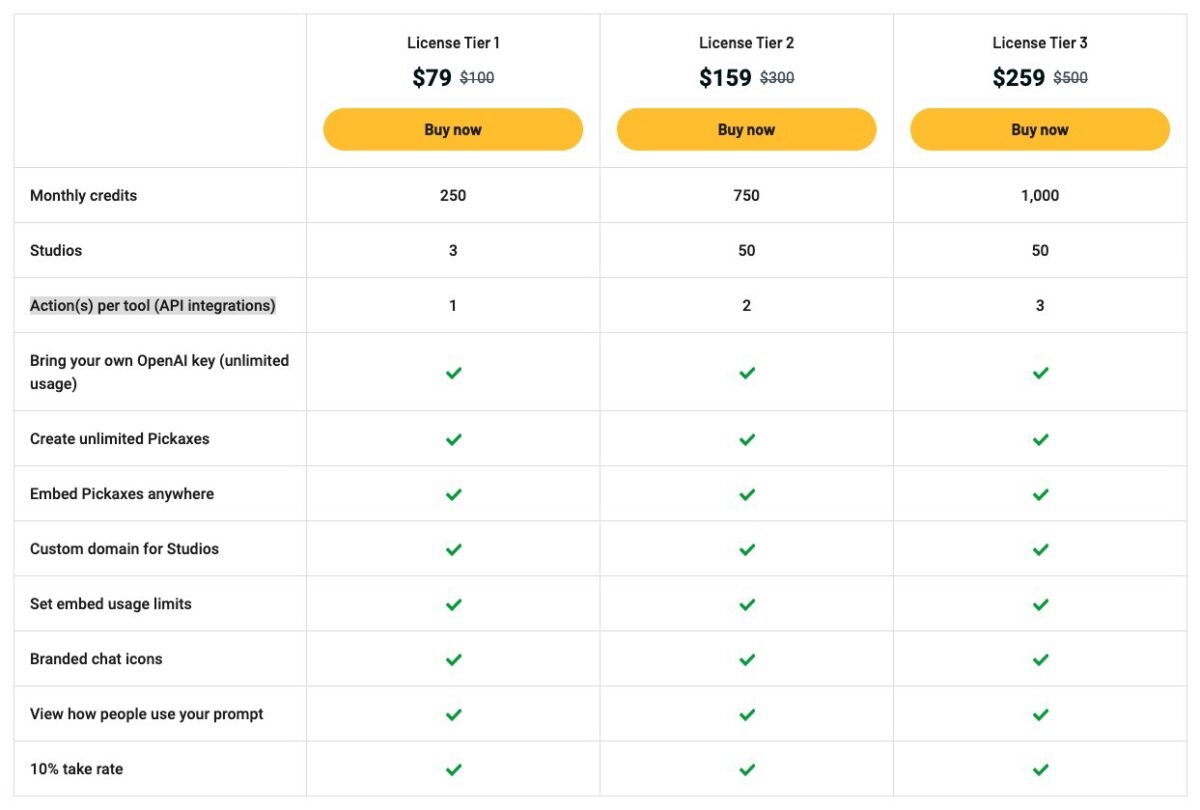
Task: Click the checkmark for Tier 1 Branded chat icons
Action: point(453,658)
